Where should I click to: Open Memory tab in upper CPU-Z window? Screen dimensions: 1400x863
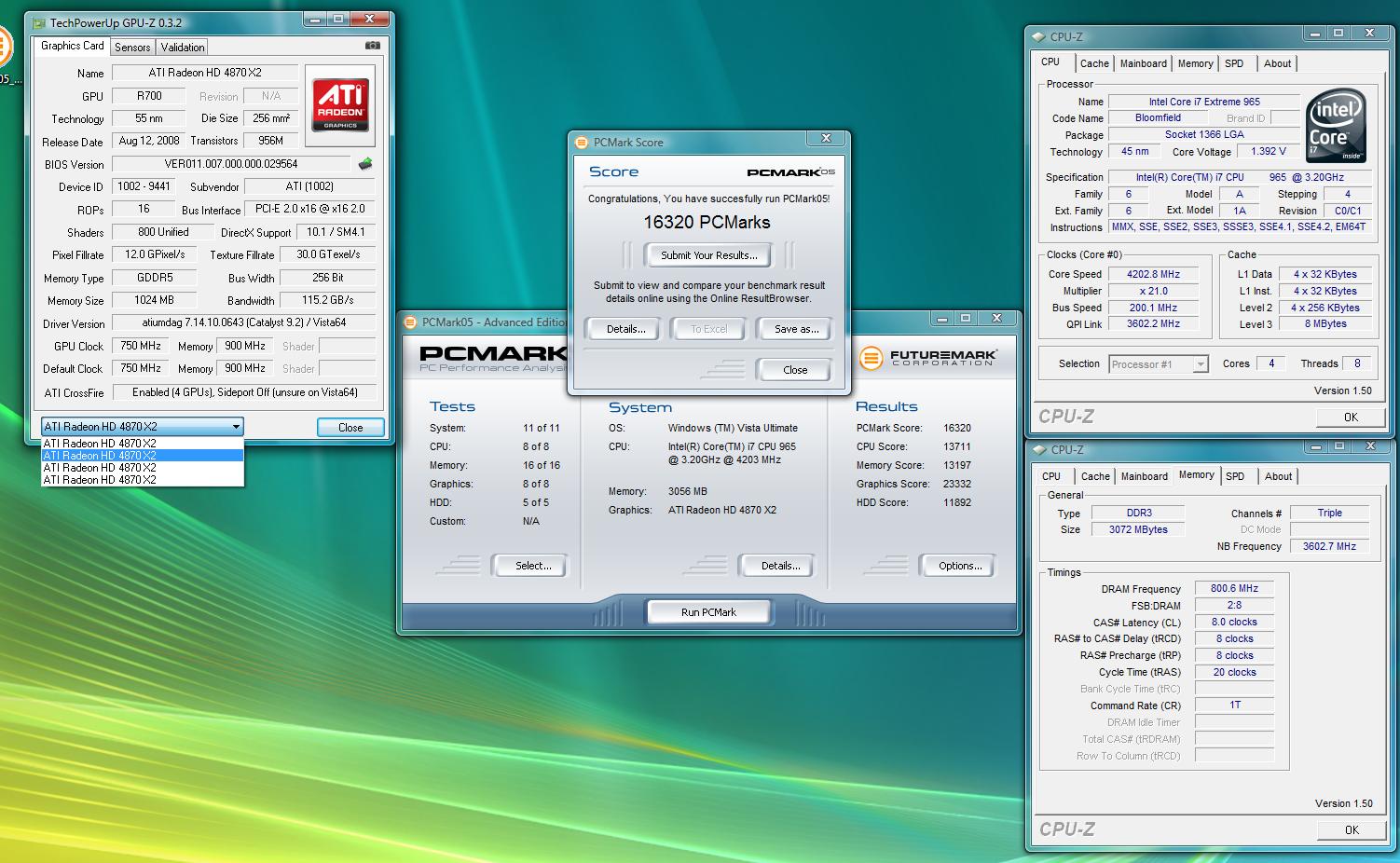1195,63
